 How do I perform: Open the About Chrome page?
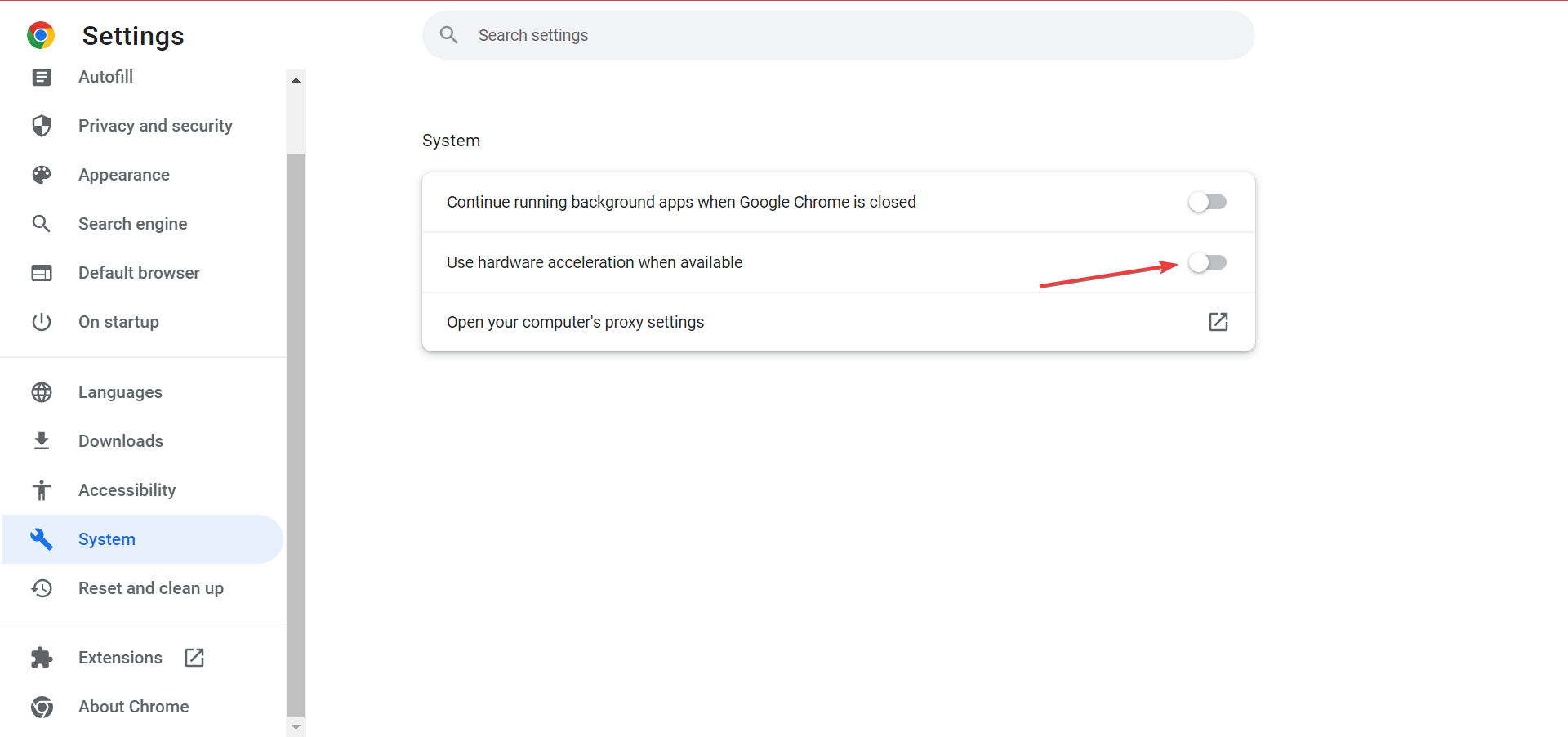coord(133,707)
